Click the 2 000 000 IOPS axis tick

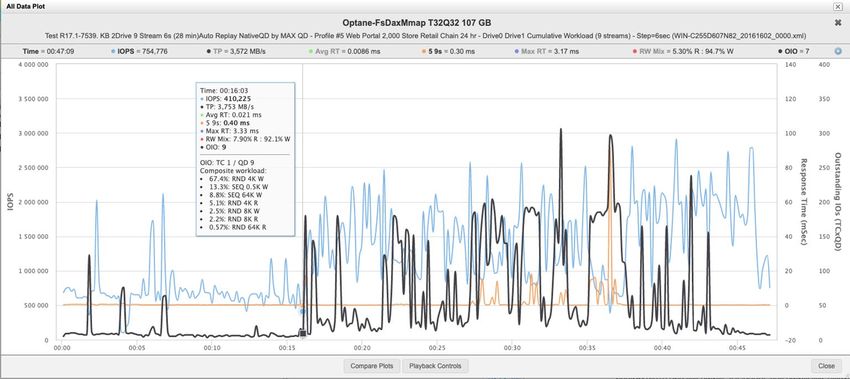click(x=34, y=202)
